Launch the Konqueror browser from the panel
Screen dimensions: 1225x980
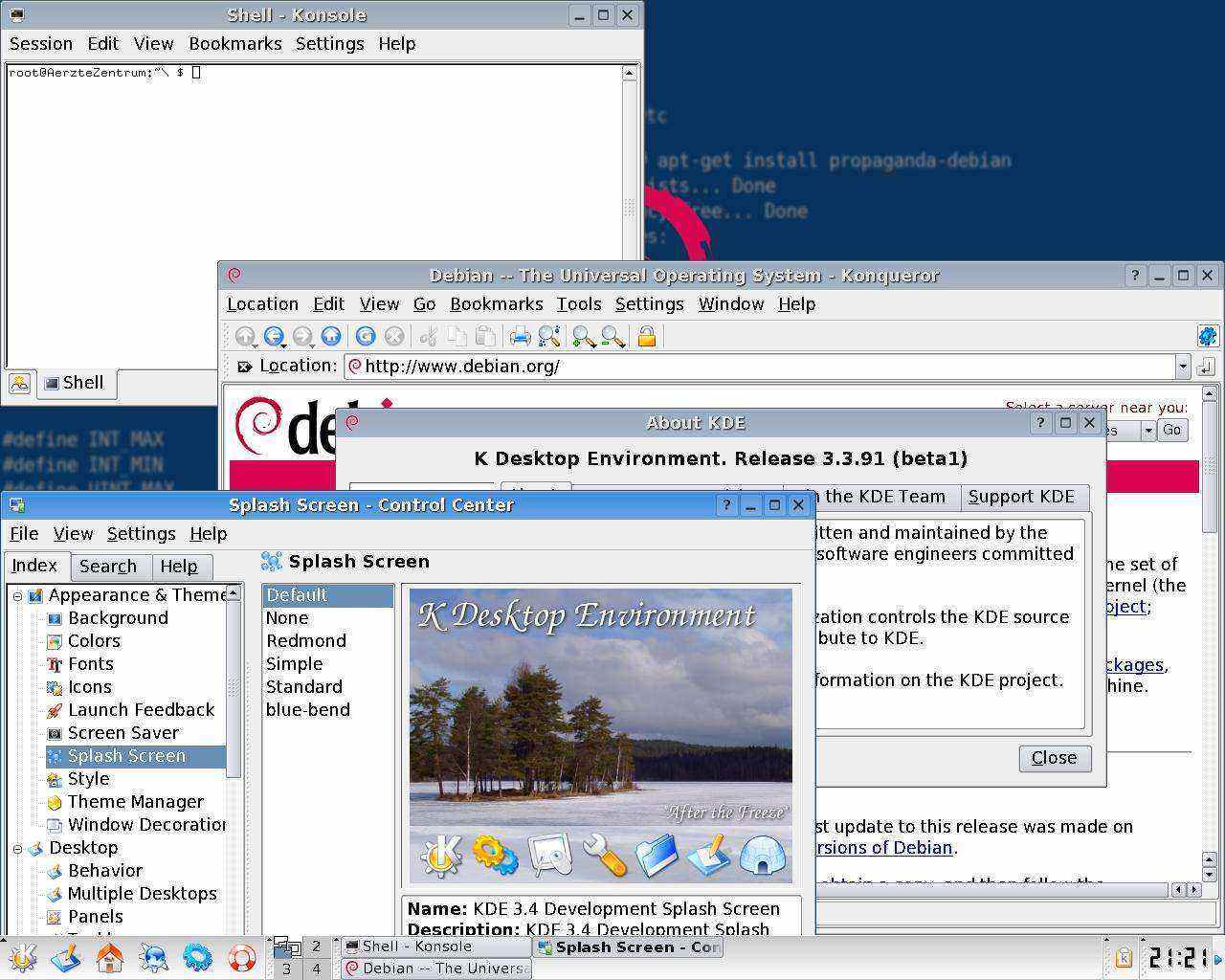click(154, 956)
